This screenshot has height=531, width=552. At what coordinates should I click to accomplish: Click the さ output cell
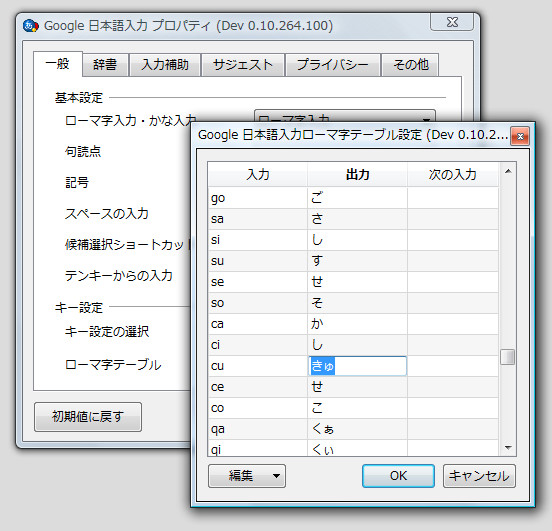(x=357, y=219)
